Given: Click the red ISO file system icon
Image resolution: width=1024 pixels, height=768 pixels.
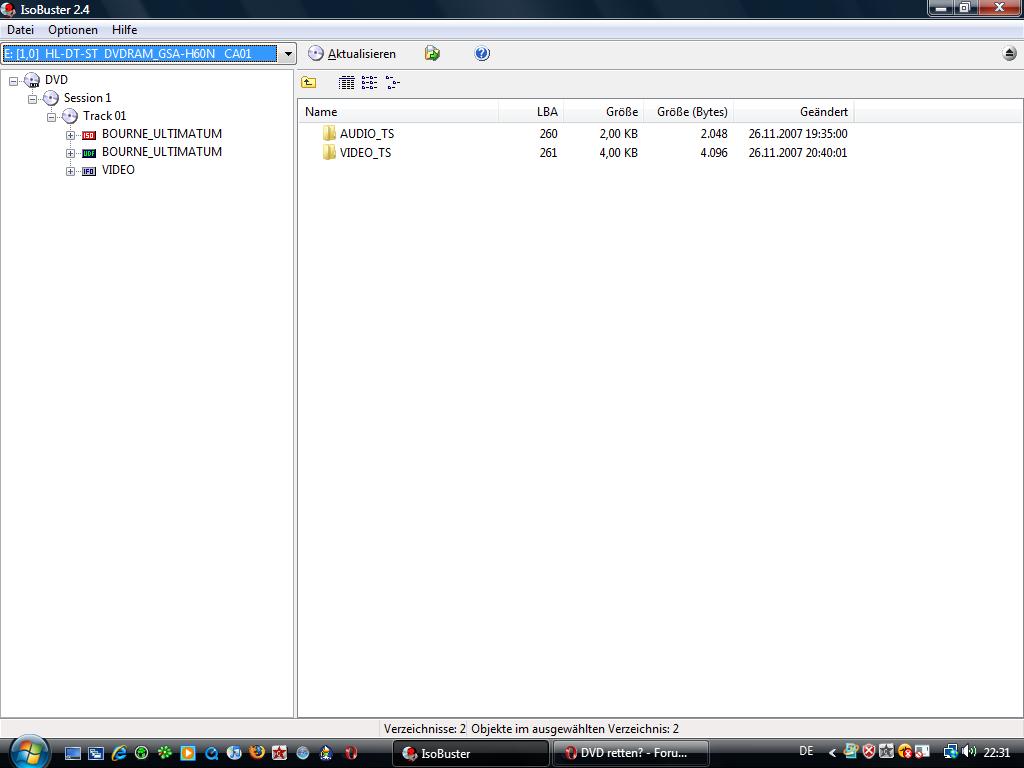Looking at the screenshot, I should pos(89,135).
